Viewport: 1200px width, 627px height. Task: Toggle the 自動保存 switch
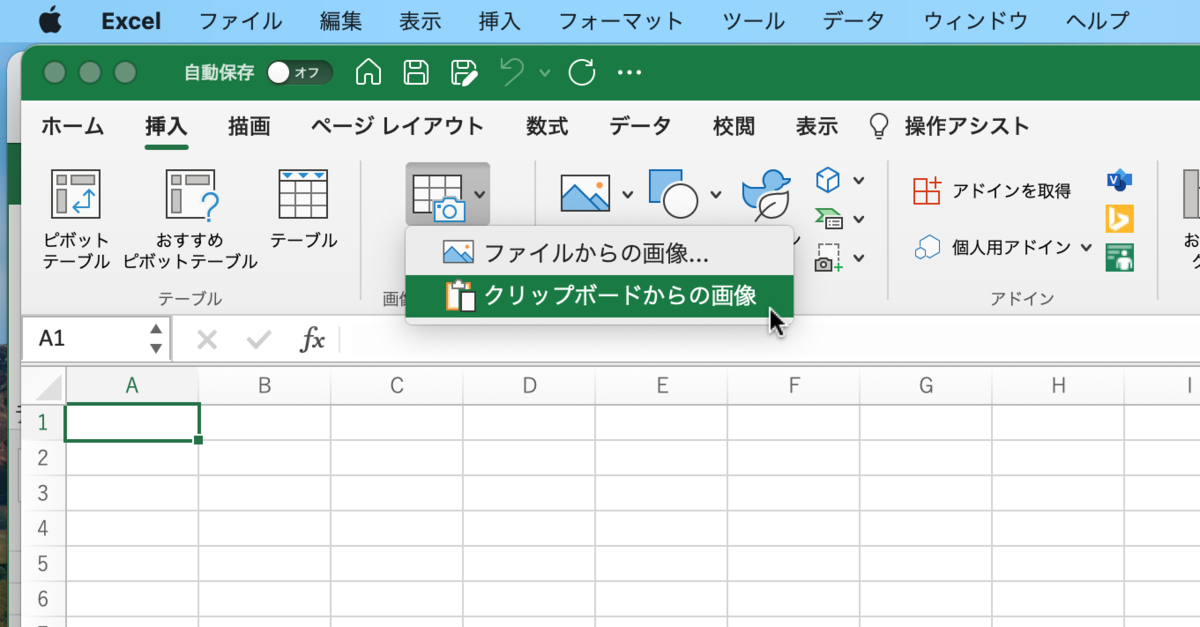tap(298, 72)
